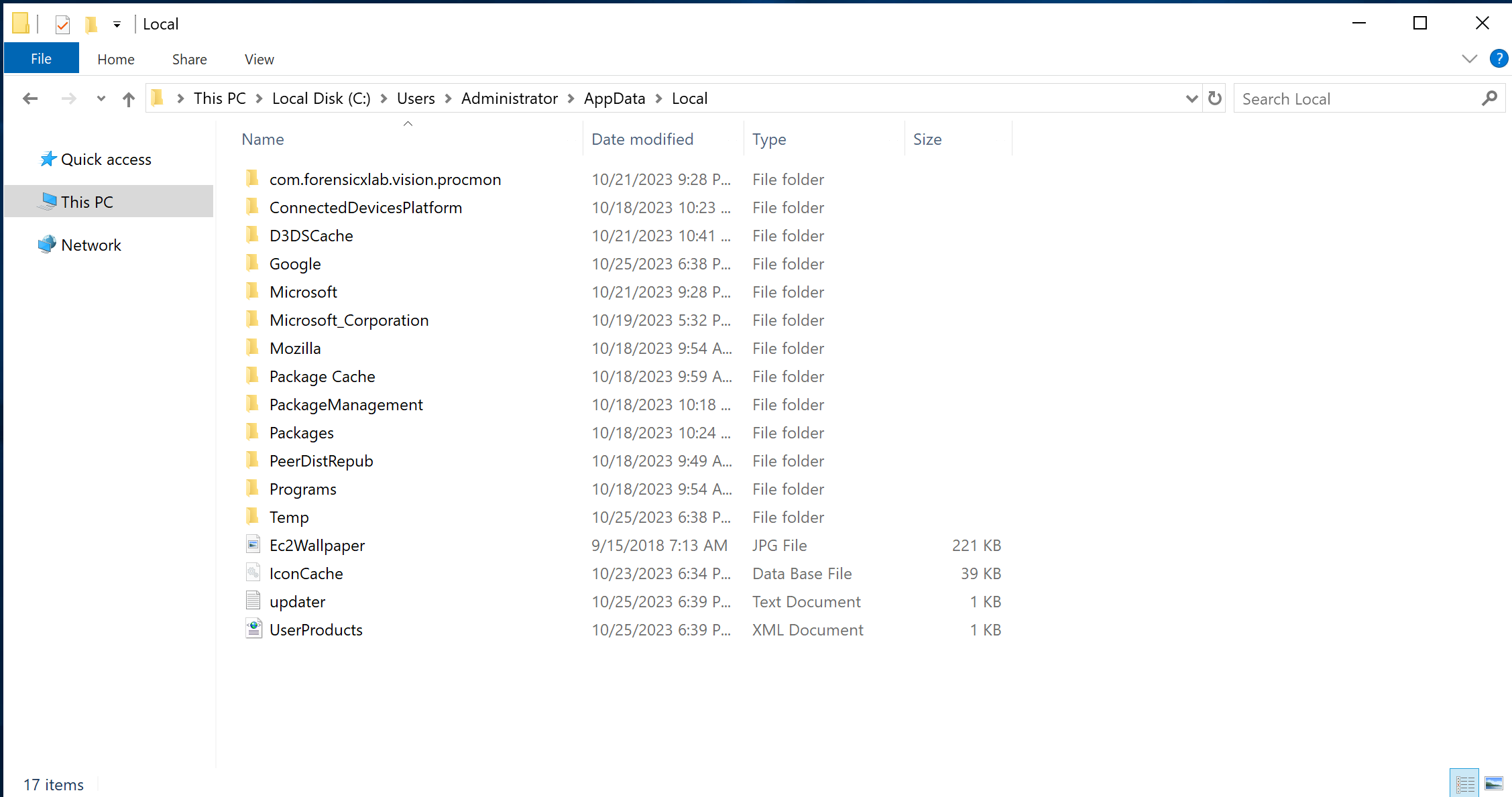Screen dimensions: 1512x797
Task: Expand the ribbon with the chevron arrow
Action: (x=1469, y=59)
